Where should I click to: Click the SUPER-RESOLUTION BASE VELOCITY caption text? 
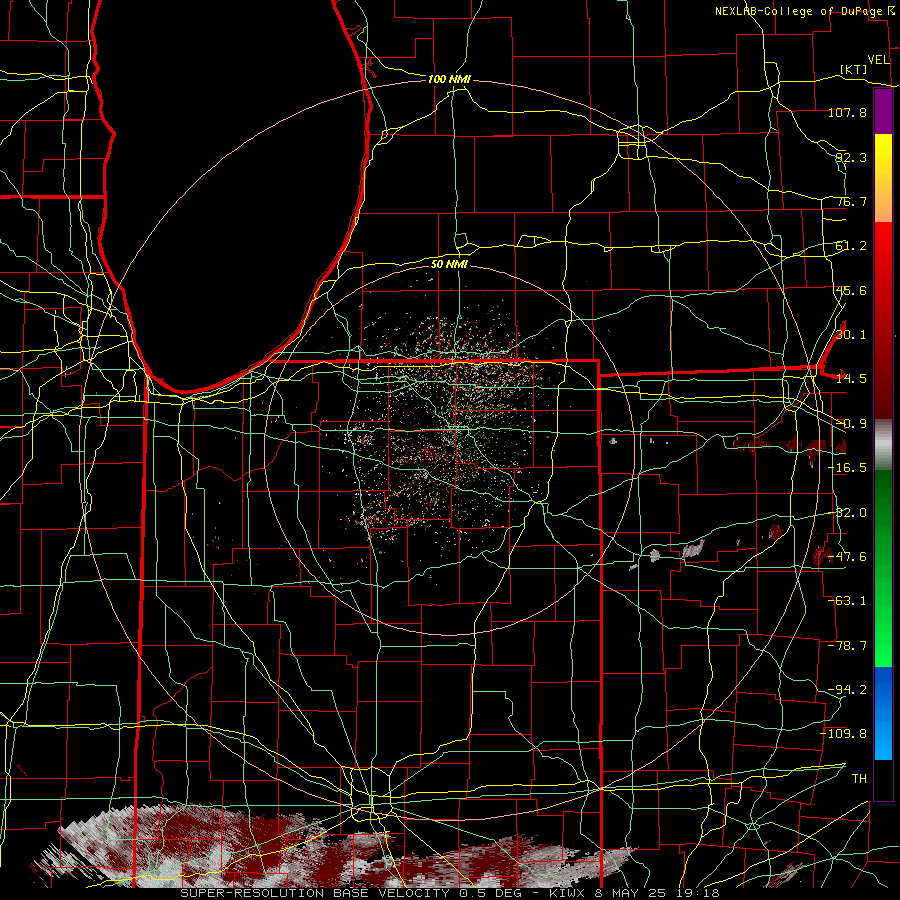317,893
